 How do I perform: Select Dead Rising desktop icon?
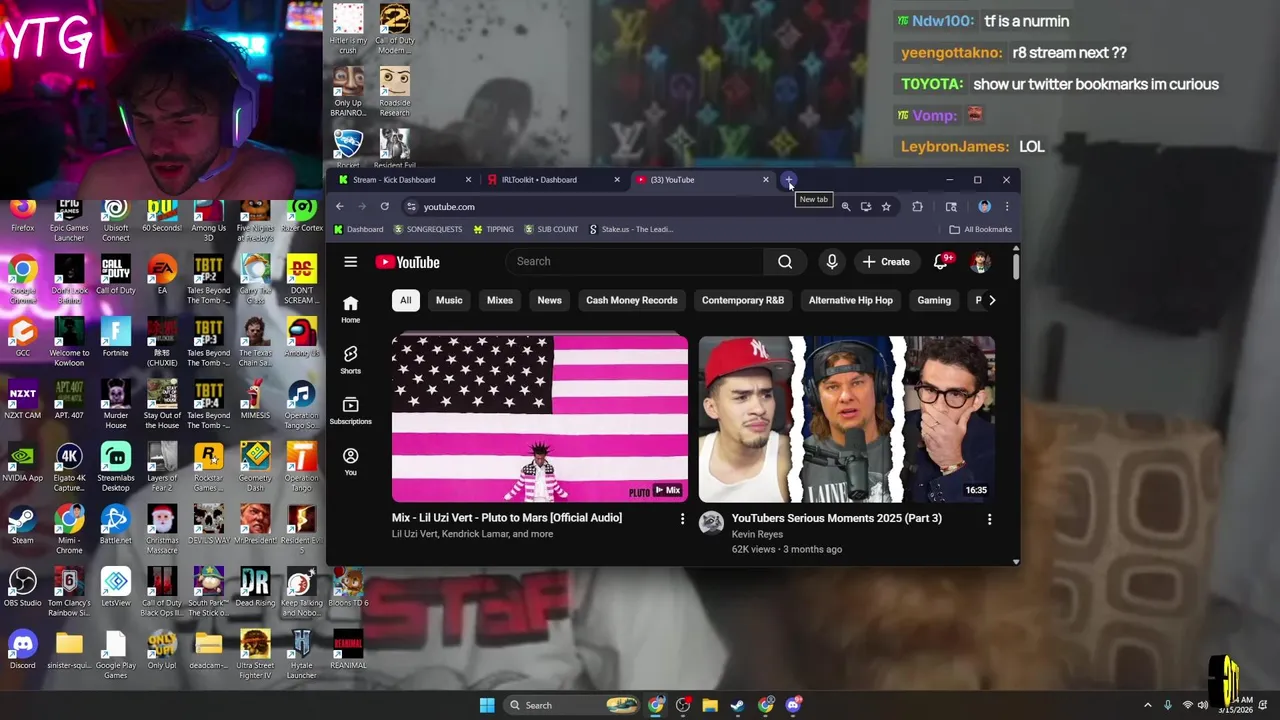pos(255,588)
